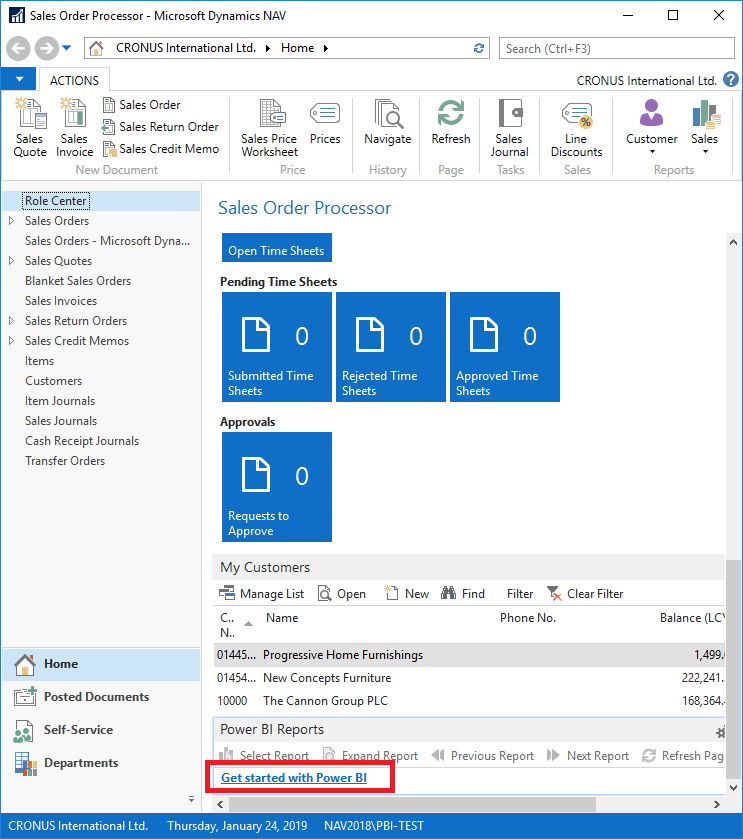Open the Submitted Time Sheets tile
This screenshot has height=839, width=743.
277,347
